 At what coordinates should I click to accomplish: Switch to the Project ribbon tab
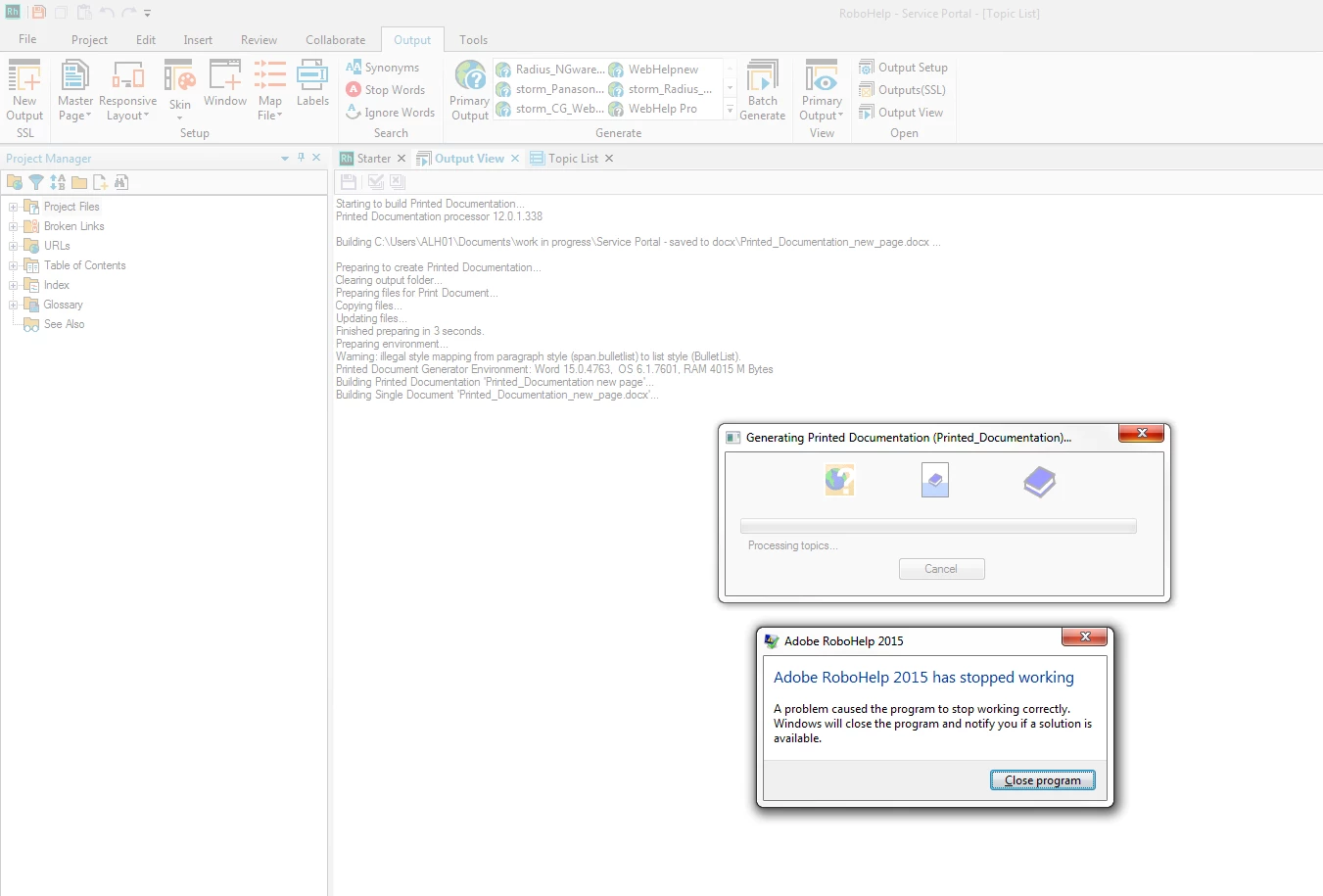[89, 40]
